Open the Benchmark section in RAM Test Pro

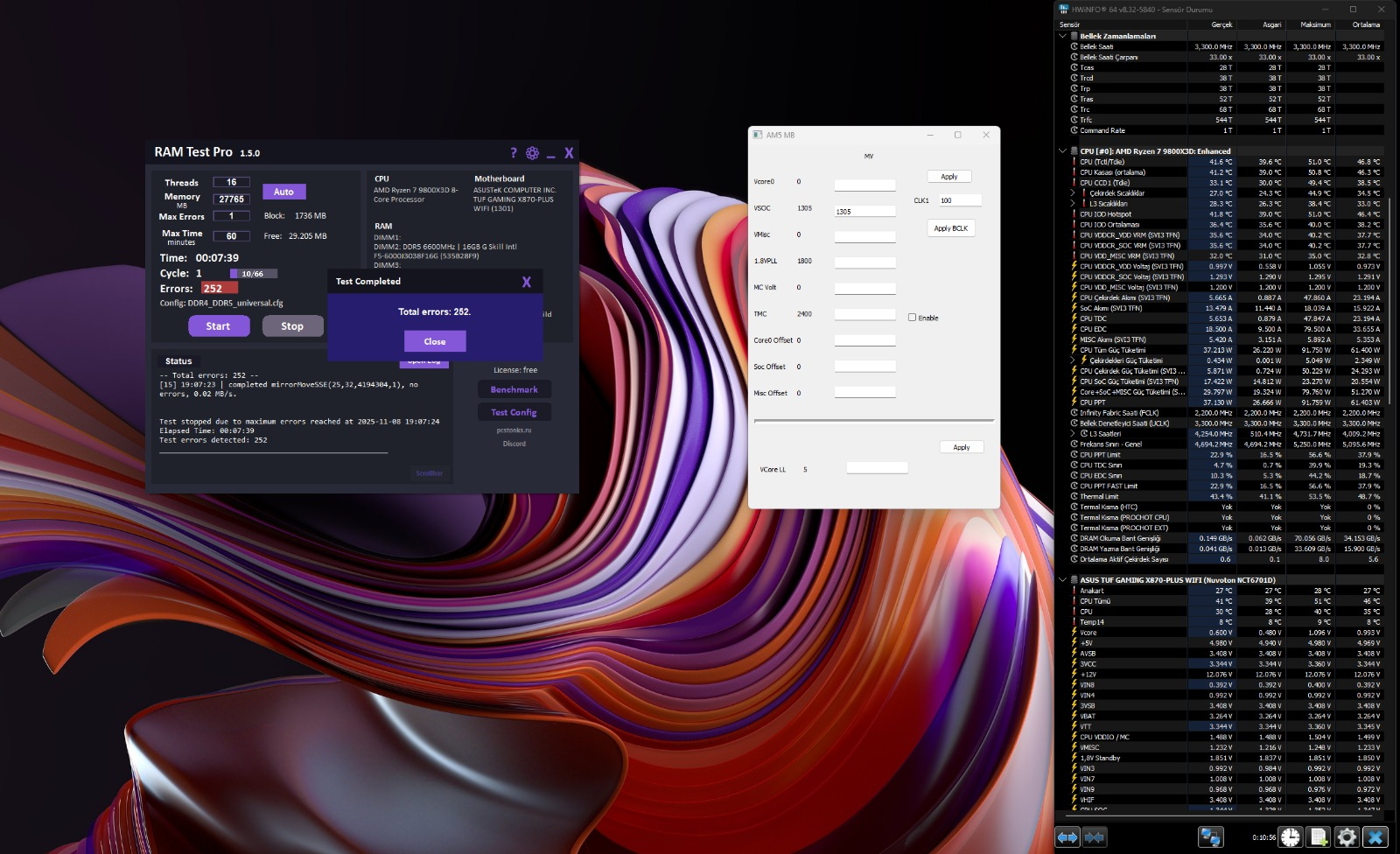[x=514, y=389]
